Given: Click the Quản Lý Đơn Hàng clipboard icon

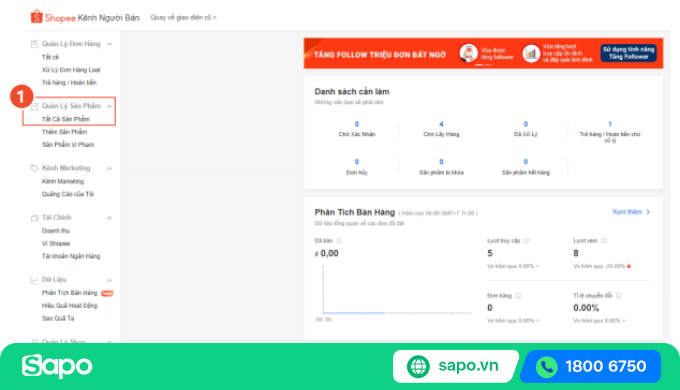Looking at the screenshot, I should coord(34,44).
